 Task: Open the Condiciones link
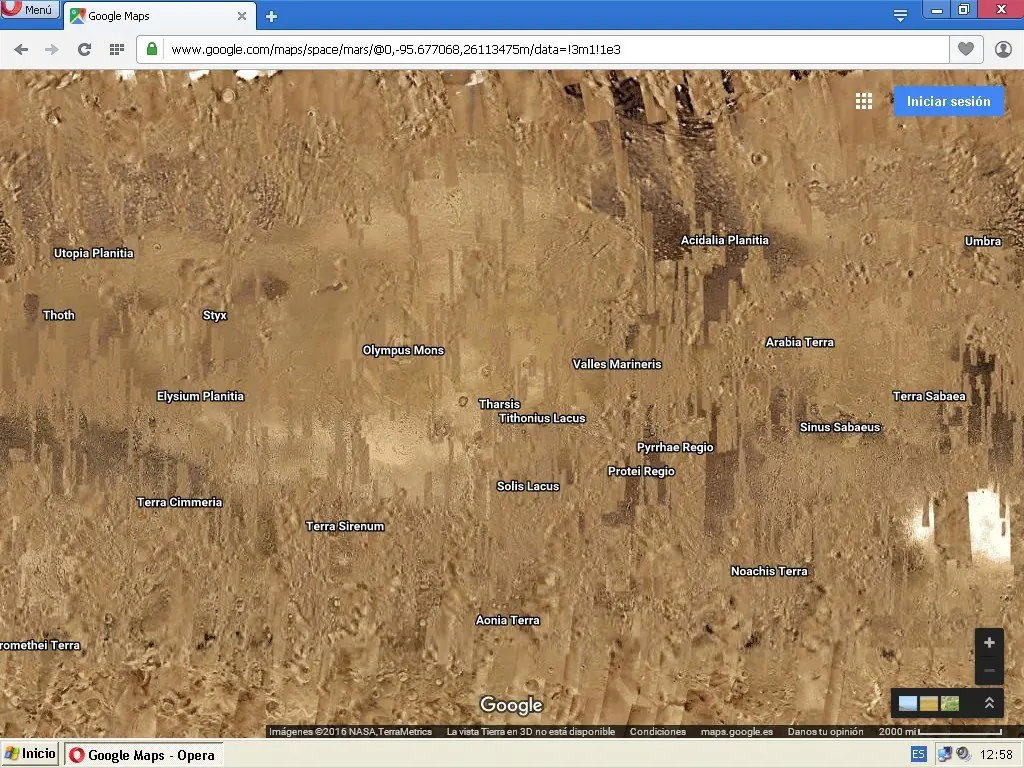[x=658, y=731]
